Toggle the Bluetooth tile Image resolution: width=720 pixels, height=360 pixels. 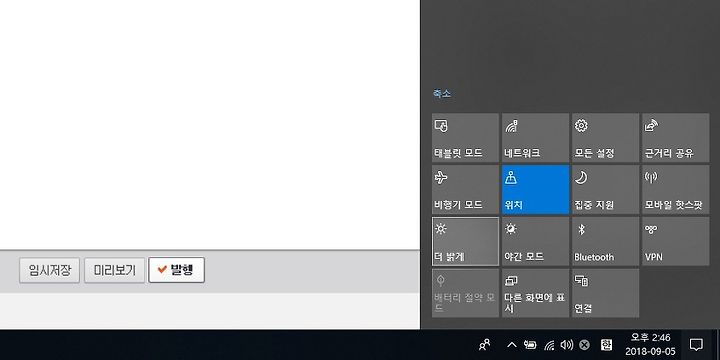(x=605, y=242)
